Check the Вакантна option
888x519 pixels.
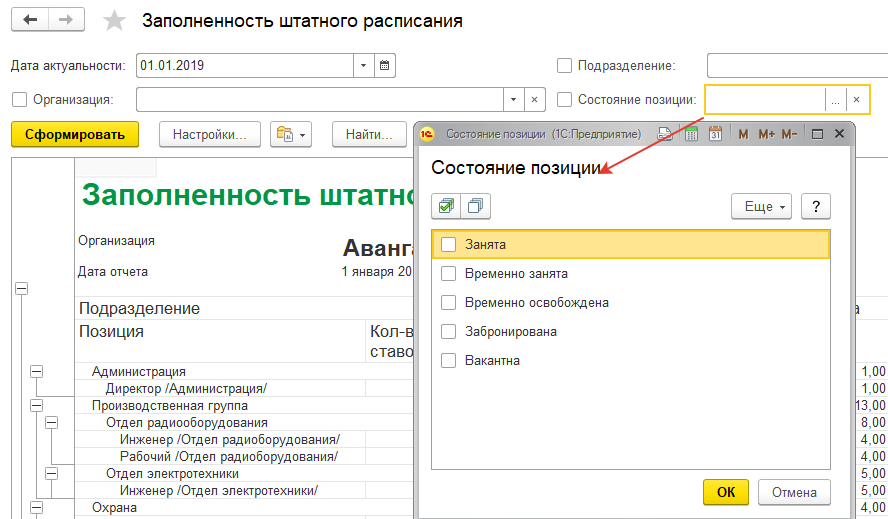tap(449, 360)
